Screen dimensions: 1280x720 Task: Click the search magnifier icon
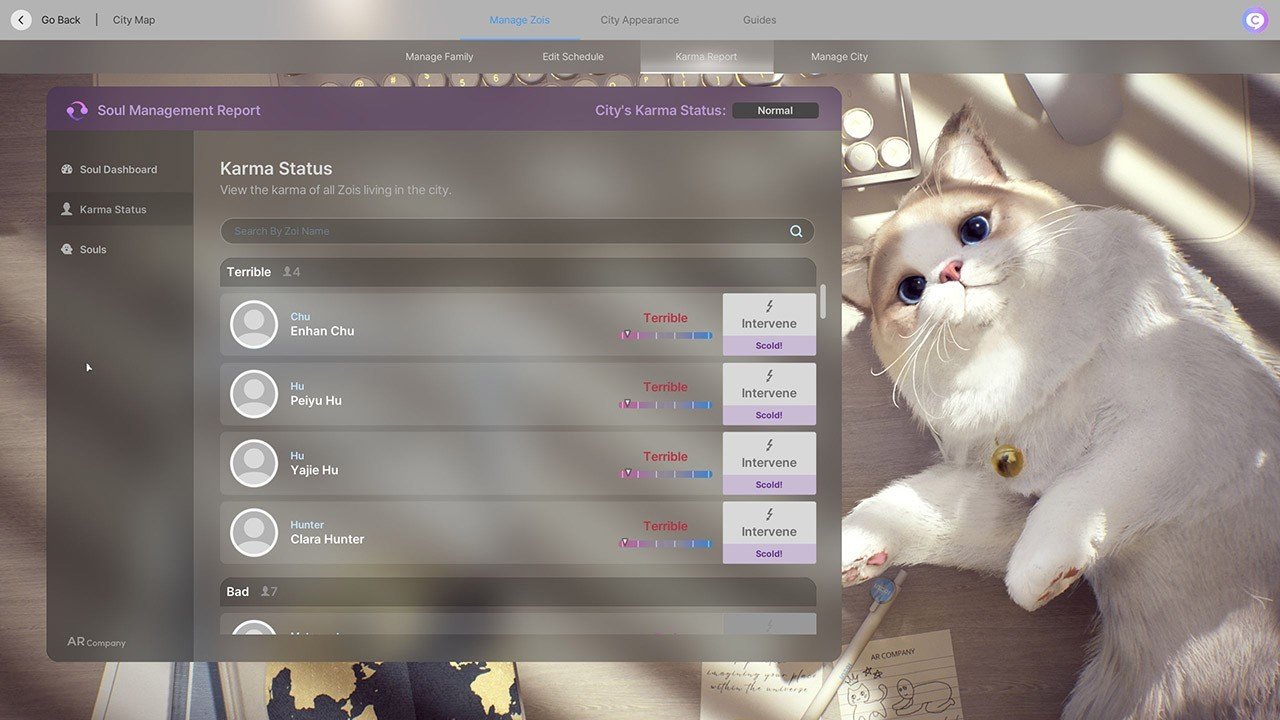point(796,231)
